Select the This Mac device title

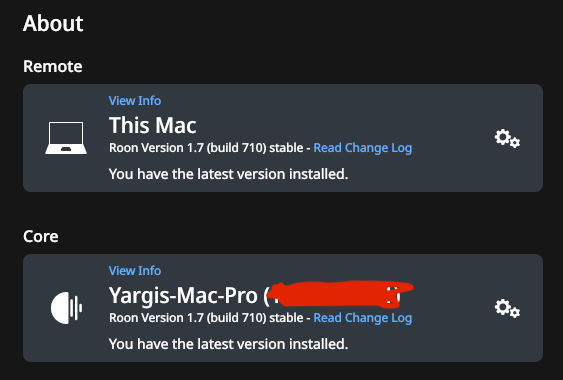[153, 125]
